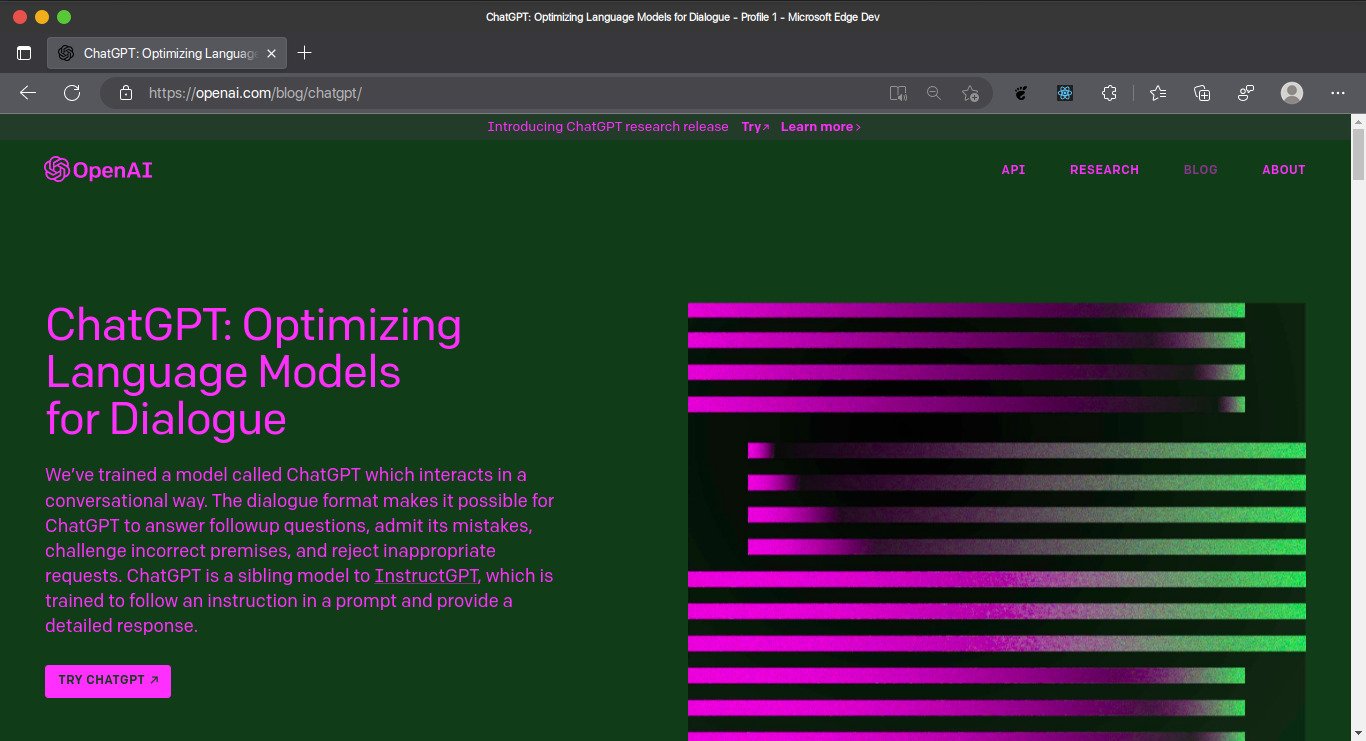View site info lock icon
Screen dimensions: 1366x741
pos(125,93)
